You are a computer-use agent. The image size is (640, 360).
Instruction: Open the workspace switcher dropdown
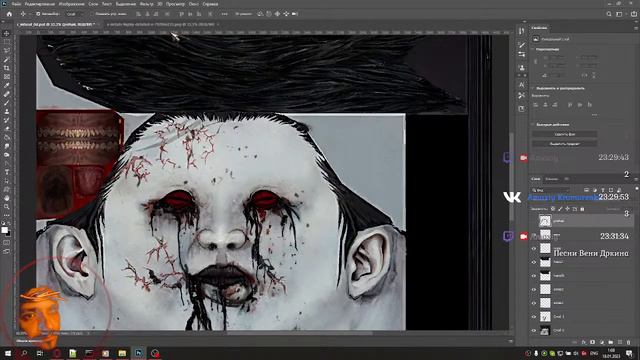pos(619,14)
